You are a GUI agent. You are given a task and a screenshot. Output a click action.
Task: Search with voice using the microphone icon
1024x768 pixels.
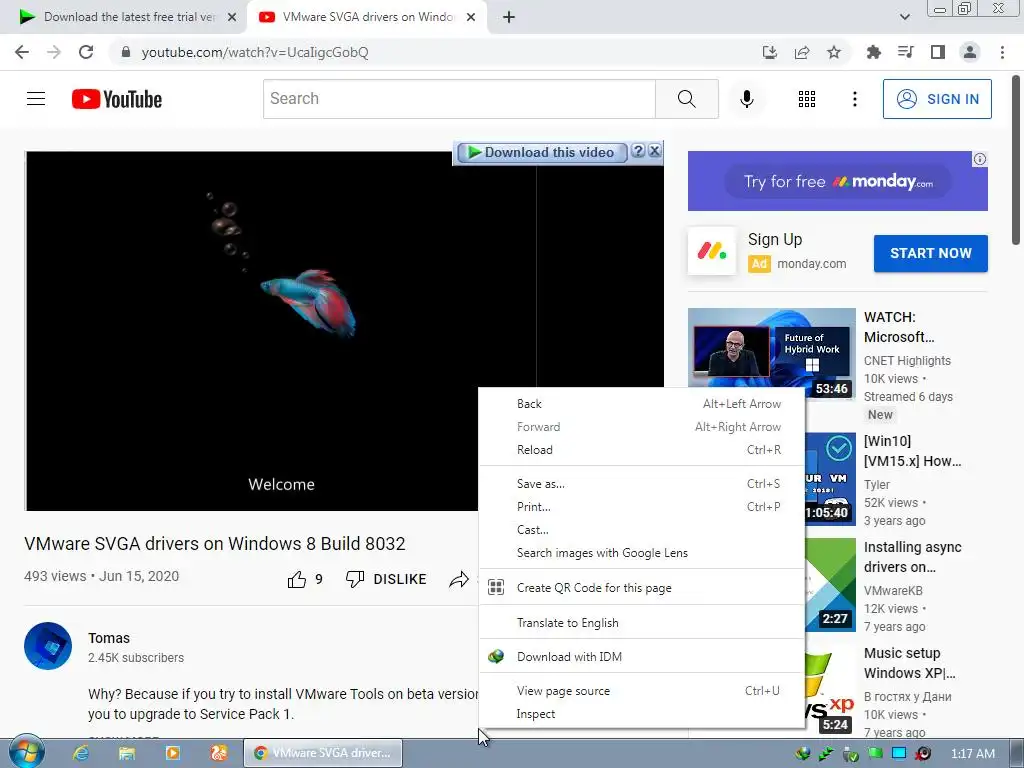click(747, 99)
